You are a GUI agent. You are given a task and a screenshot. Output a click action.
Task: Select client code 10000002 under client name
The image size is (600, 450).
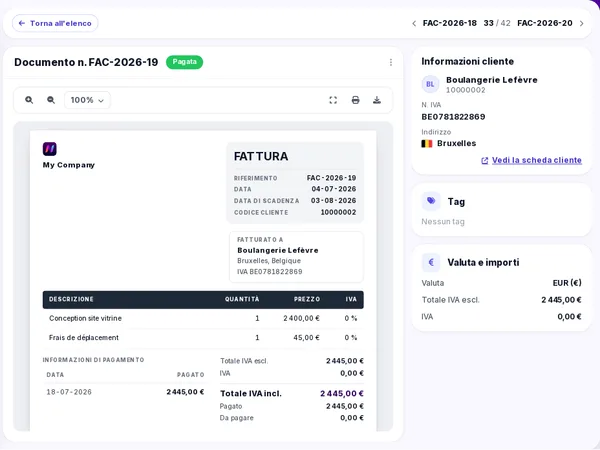pyautogui.click(x=466, y=90)
